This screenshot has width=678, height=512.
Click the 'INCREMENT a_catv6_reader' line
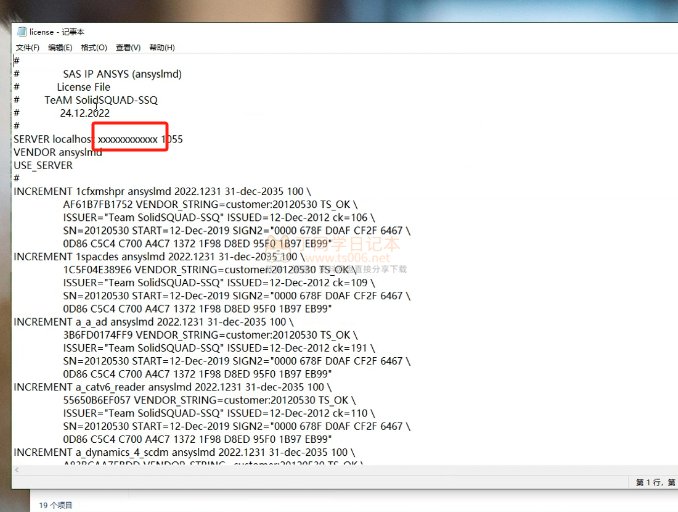point(173,387)
